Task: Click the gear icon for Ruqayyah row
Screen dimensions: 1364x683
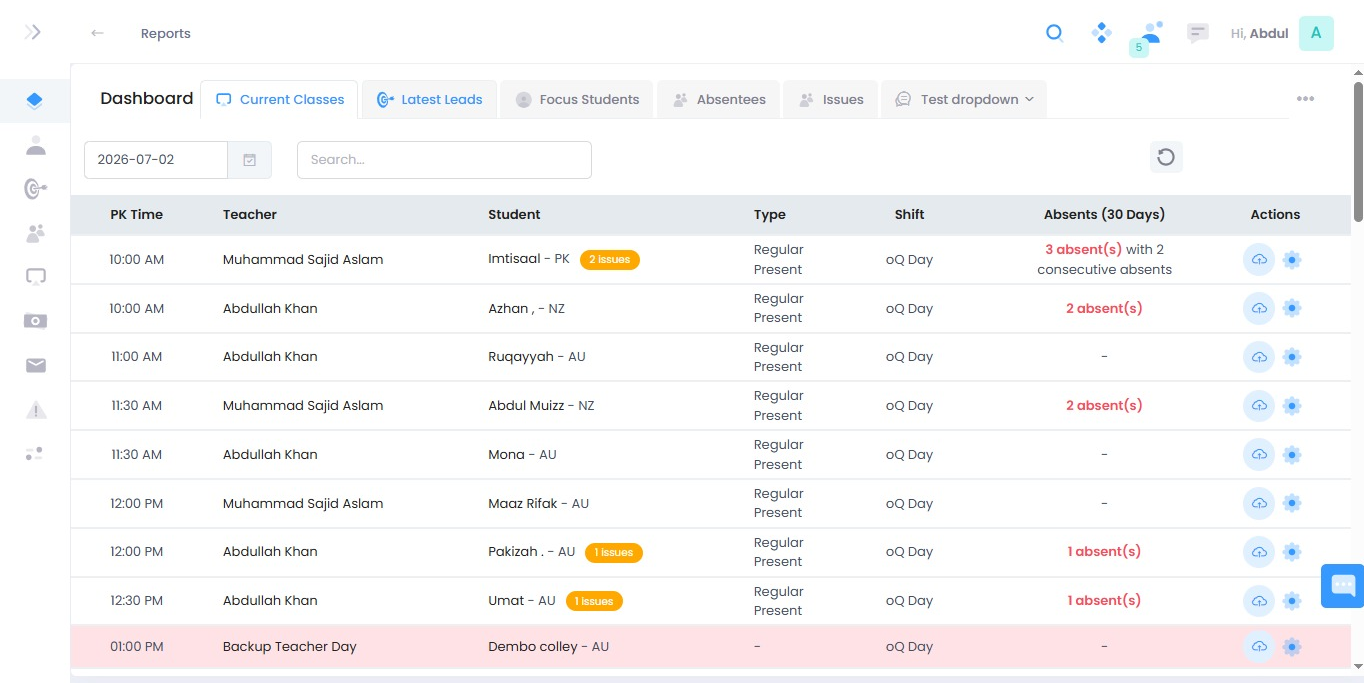Action: [x=1292, y=357]
